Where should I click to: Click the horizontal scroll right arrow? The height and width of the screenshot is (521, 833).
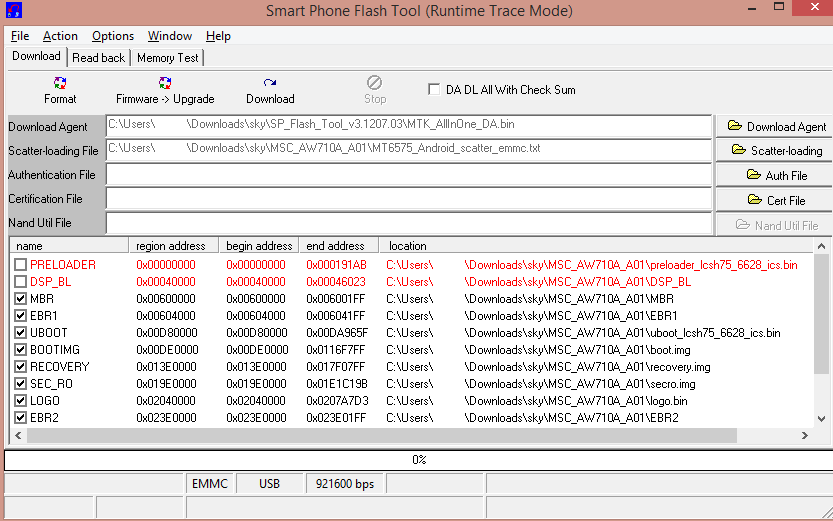(804, 435)
